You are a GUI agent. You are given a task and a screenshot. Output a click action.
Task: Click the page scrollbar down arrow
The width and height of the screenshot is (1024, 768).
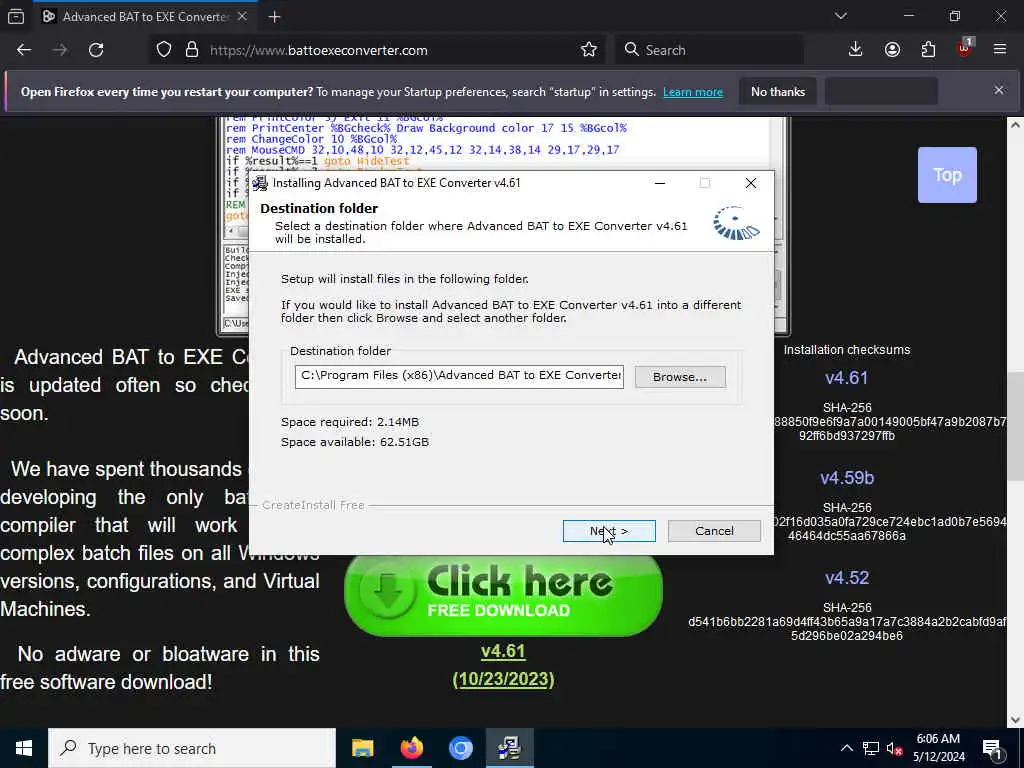(x=1016, y=720)
